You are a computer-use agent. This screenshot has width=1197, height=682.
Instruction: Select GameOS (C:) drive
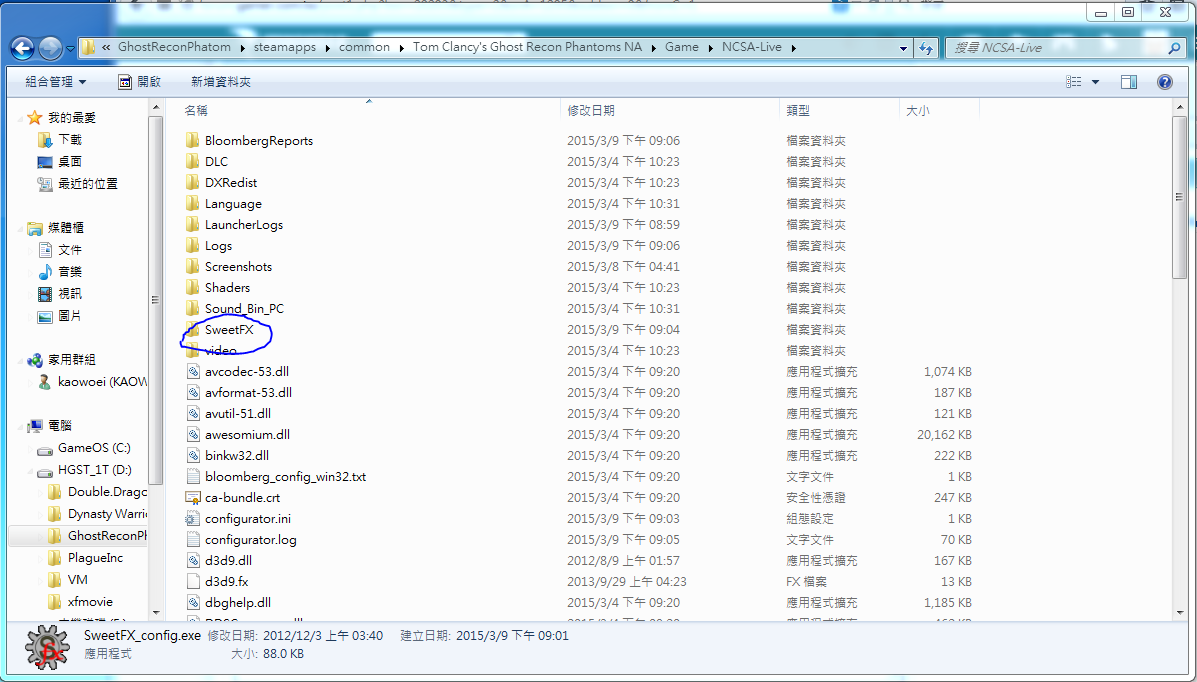(x=94, y=448)
